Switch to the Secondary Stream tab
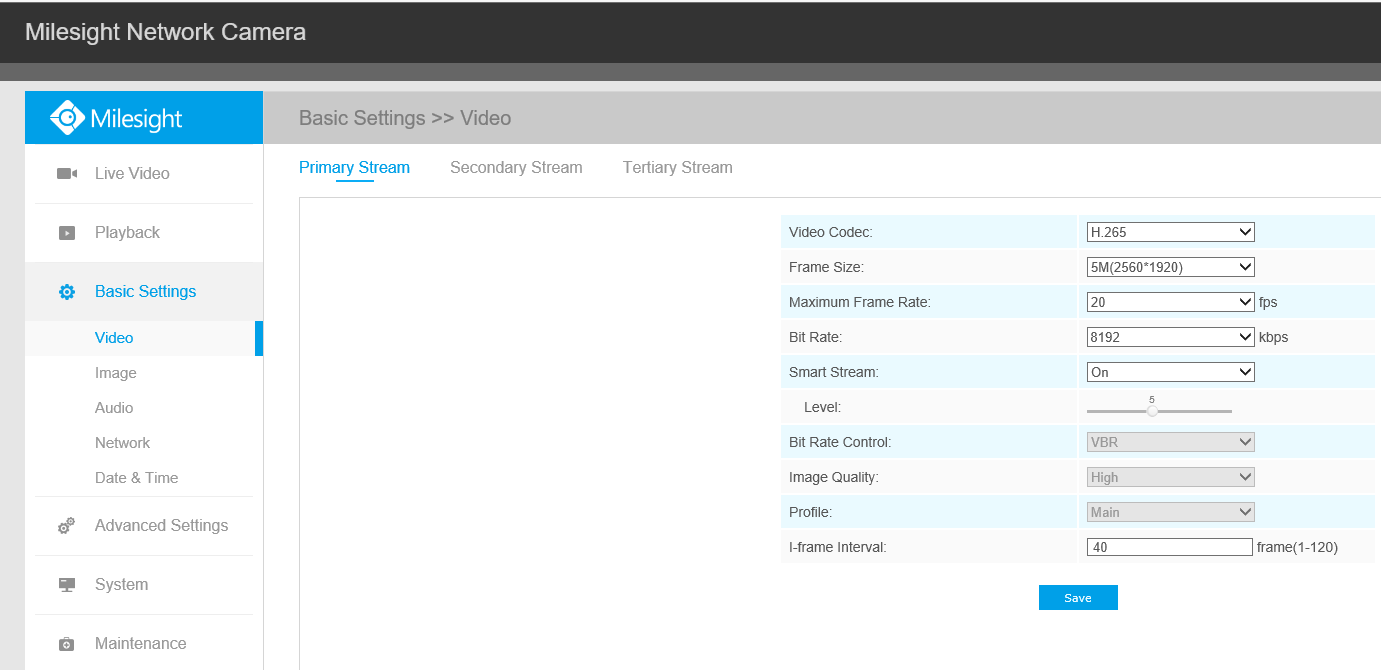This screenshot has height=670, width=1381. 516,167
